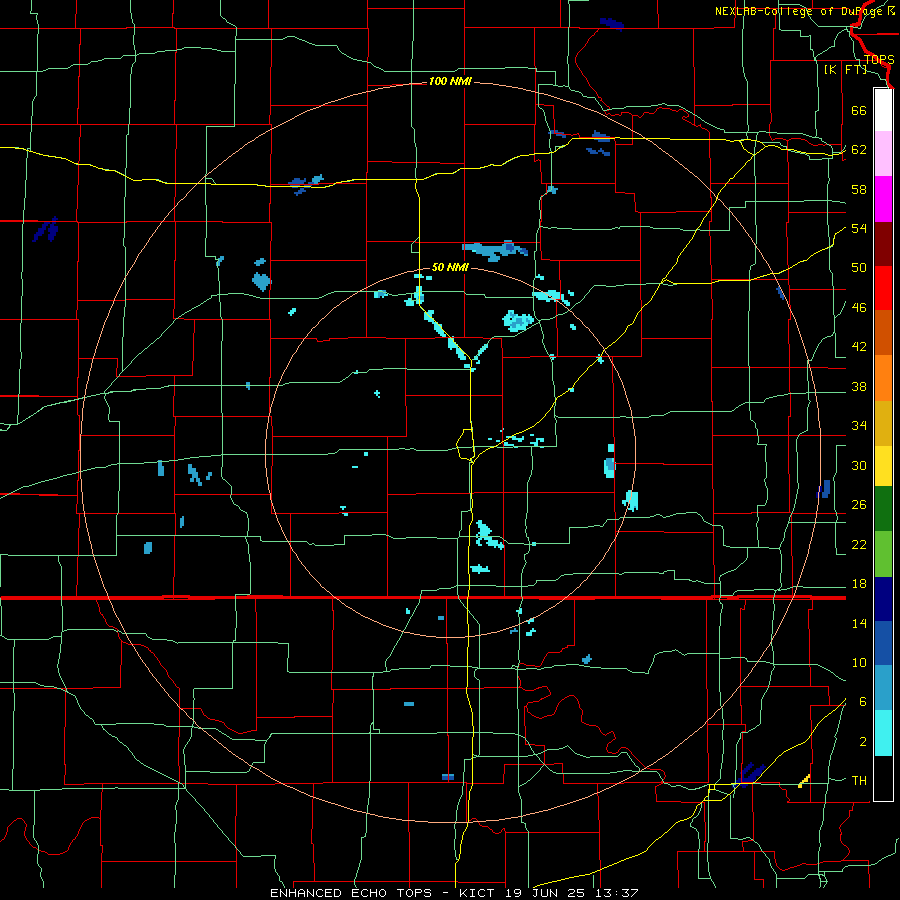Click legend value '6'
Viewport: 900px width, 900px height.
pyautogui.click(x=863, y=702)
